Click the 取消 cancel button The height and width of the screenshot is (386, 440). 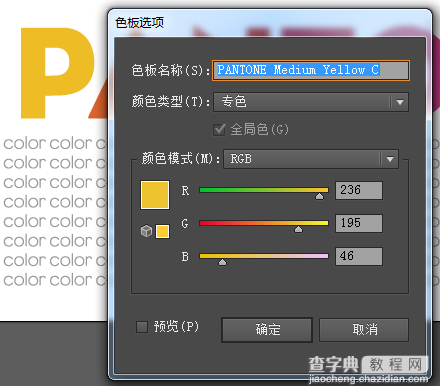(x=364, y=330)
